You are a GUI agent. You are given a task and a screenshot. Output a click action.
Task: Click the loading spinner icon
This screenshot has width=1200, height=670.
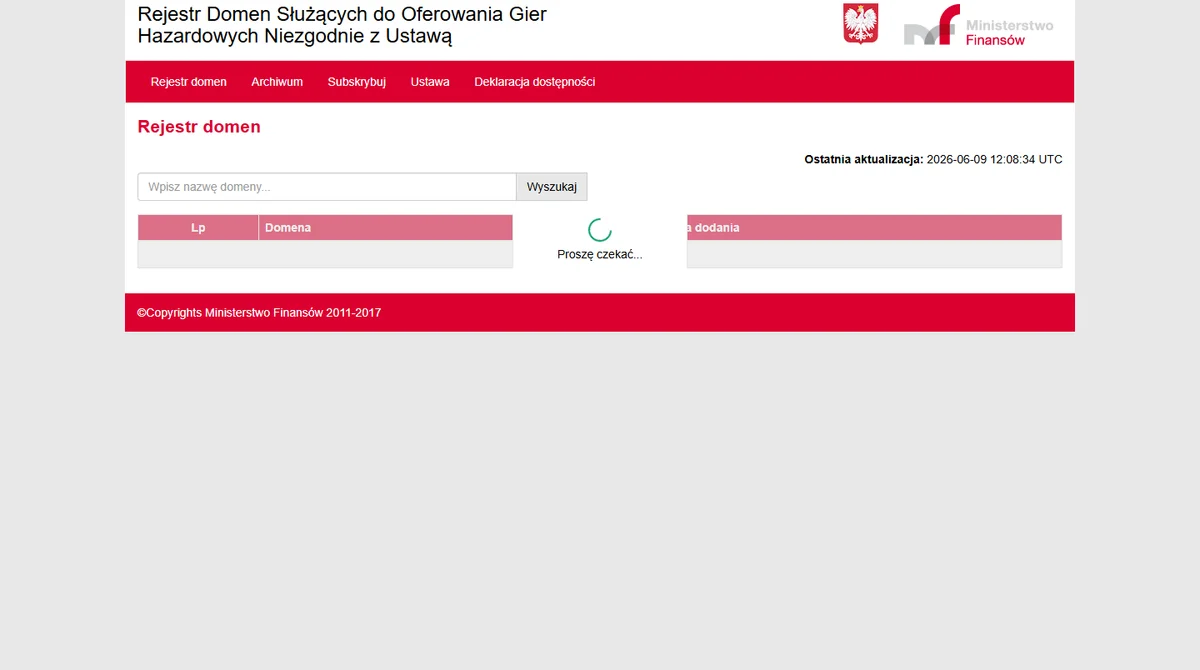(600, 230)
